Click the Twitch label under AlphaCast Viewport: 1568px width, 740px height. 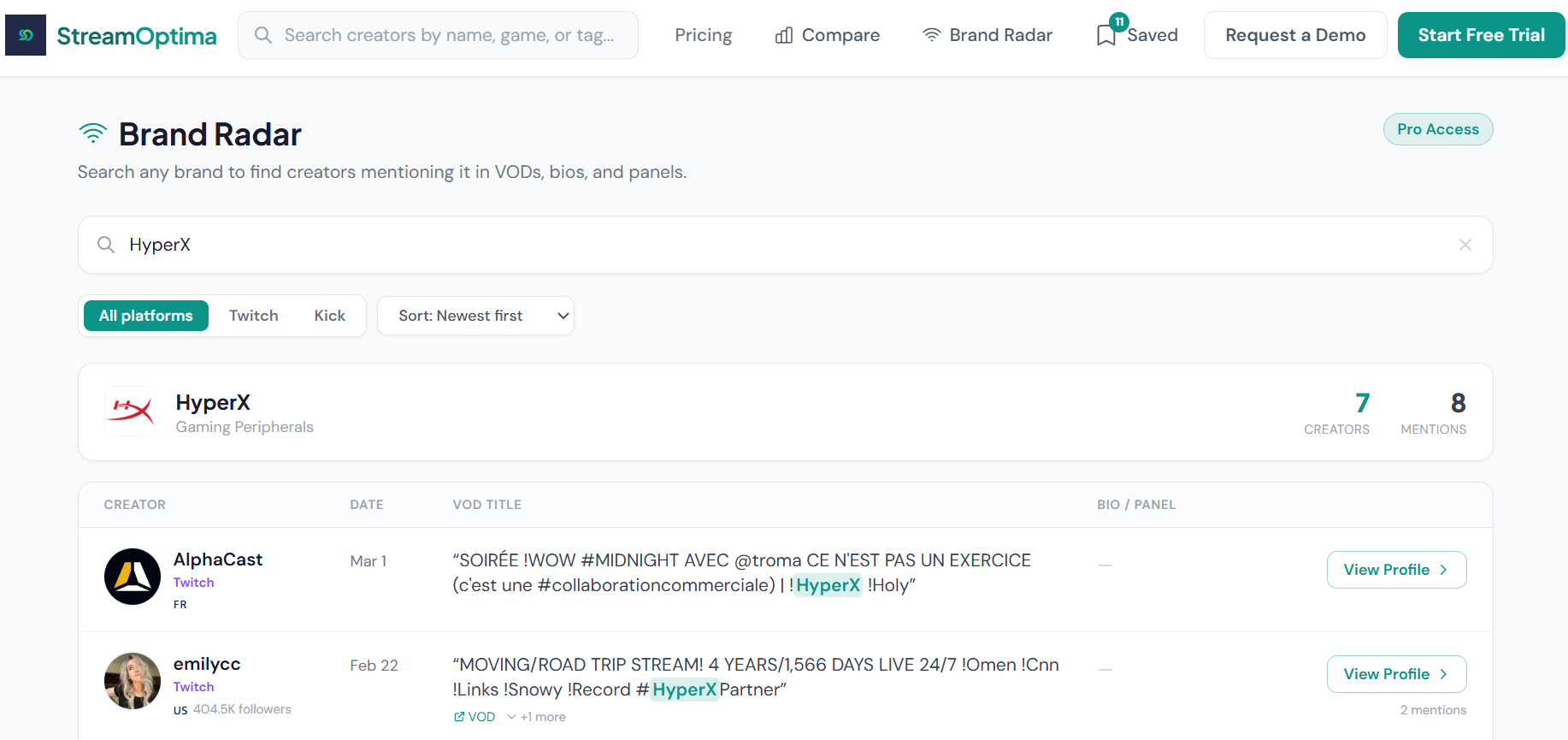click(x=194, y=583)
